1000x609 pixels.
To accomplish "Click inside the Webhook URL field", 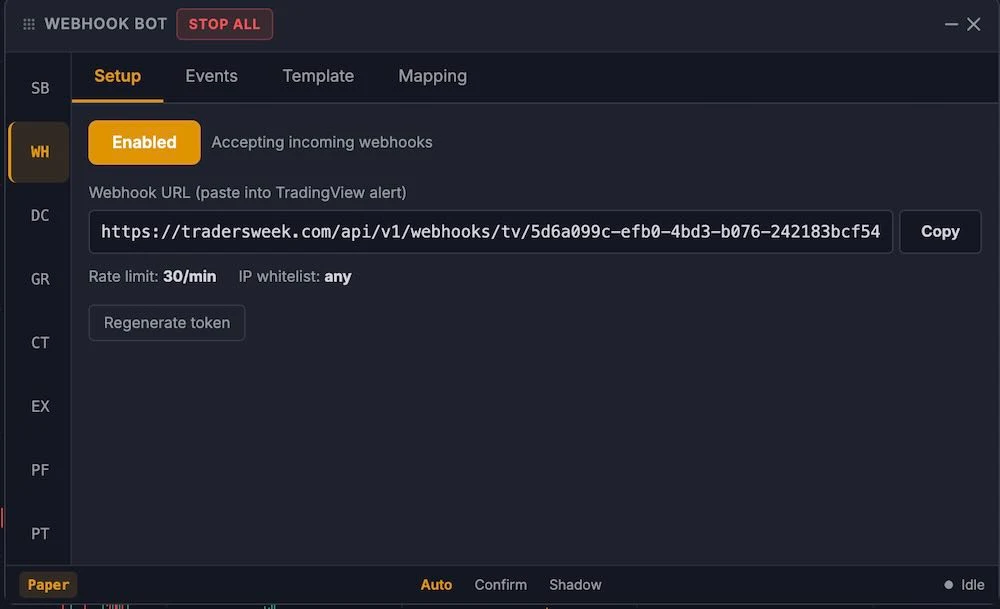I will pos(490,231).
